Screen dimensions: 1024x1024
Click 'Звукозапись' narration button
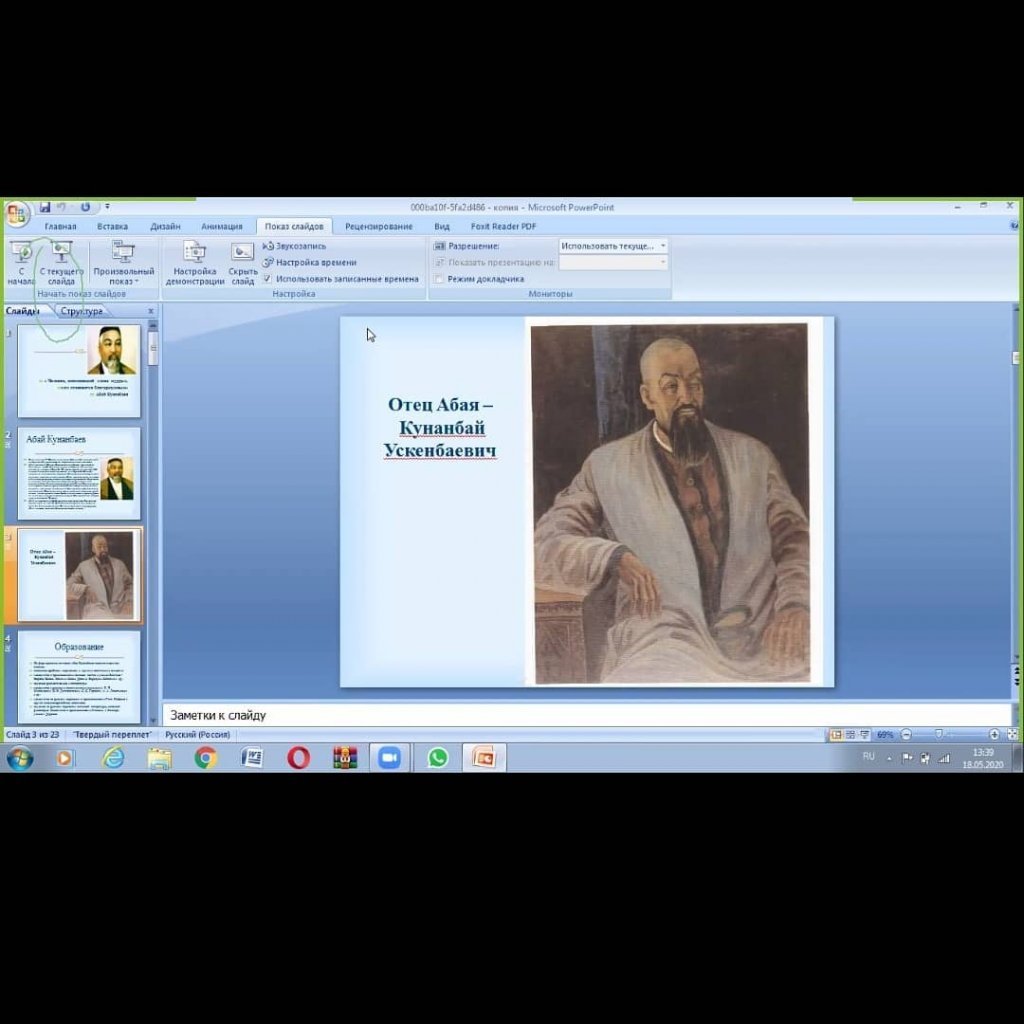295,246
